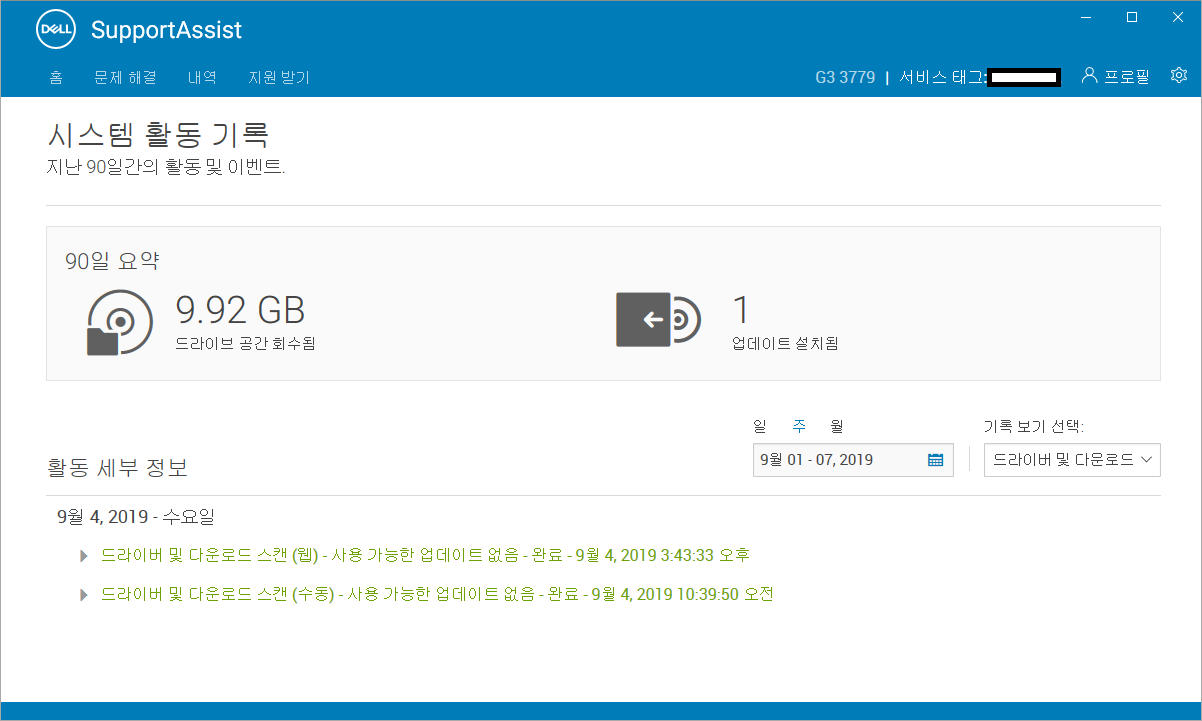Open 문제 해결 menu
The image size is (1202, 721).
point(125,77)
